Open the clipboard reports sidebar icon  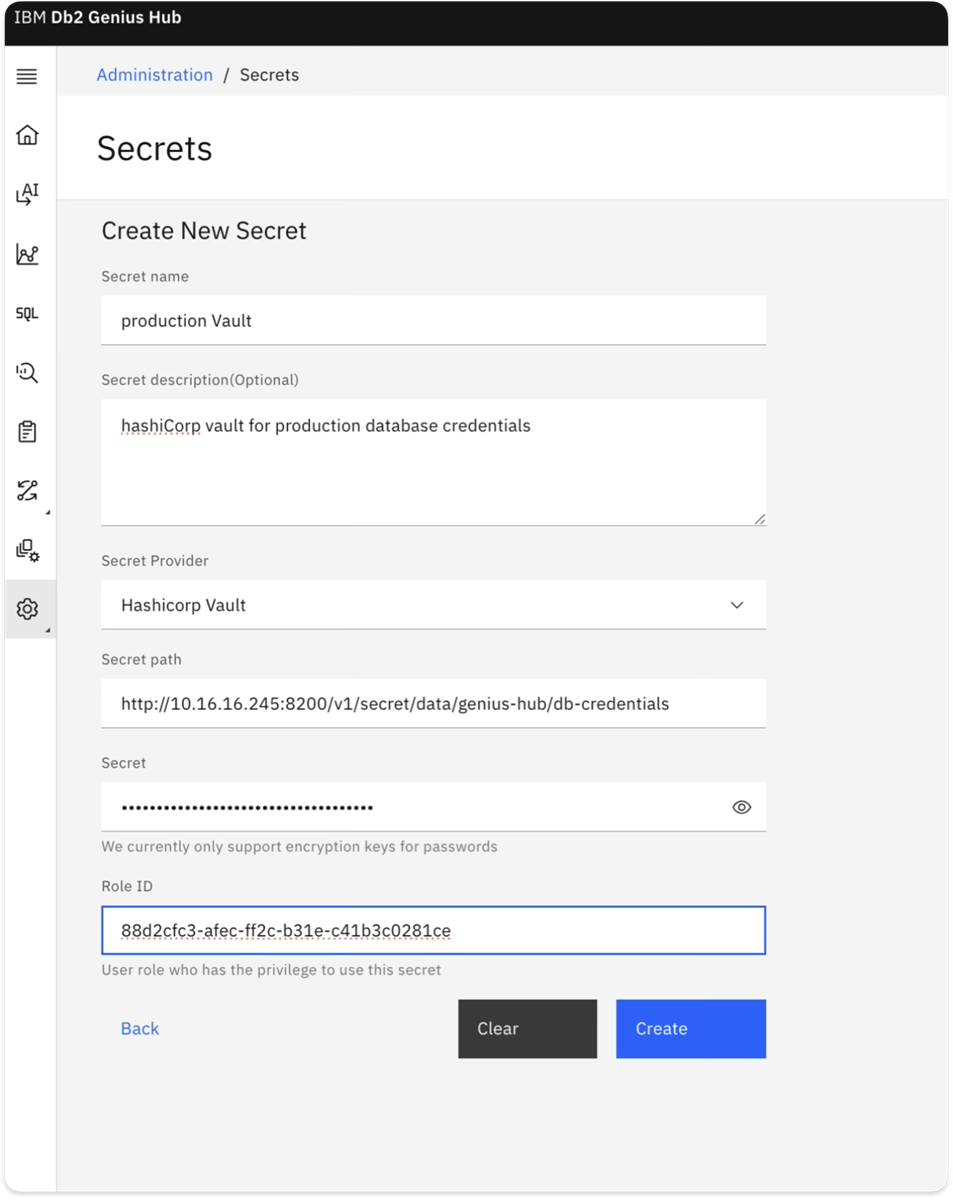[x=27, y=432]
